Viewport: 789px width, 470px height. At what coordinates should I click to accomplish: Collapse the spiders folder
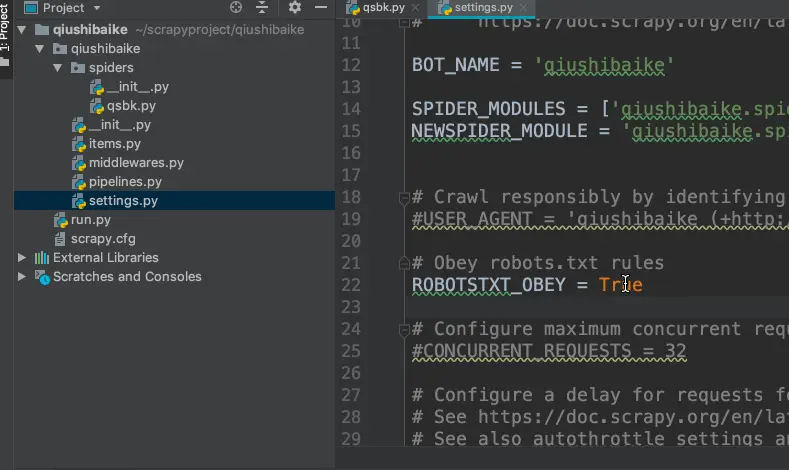[x=58, y=68]
